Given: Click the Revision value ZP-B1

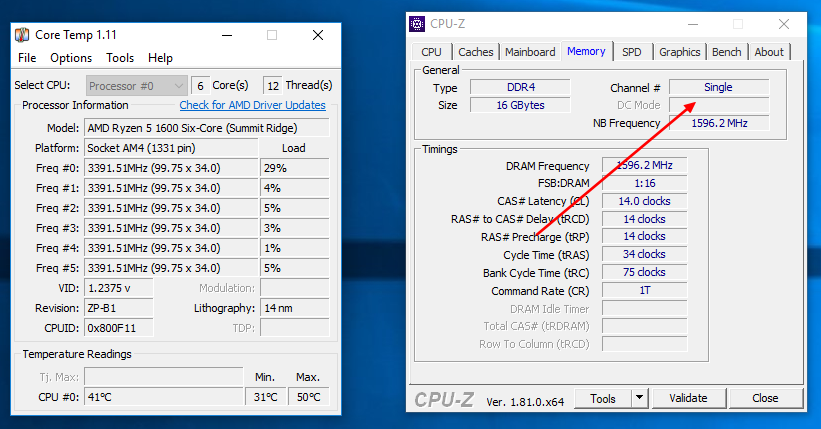Looking at the screenshot, I should pyautogui.click(x=119, y=308).
